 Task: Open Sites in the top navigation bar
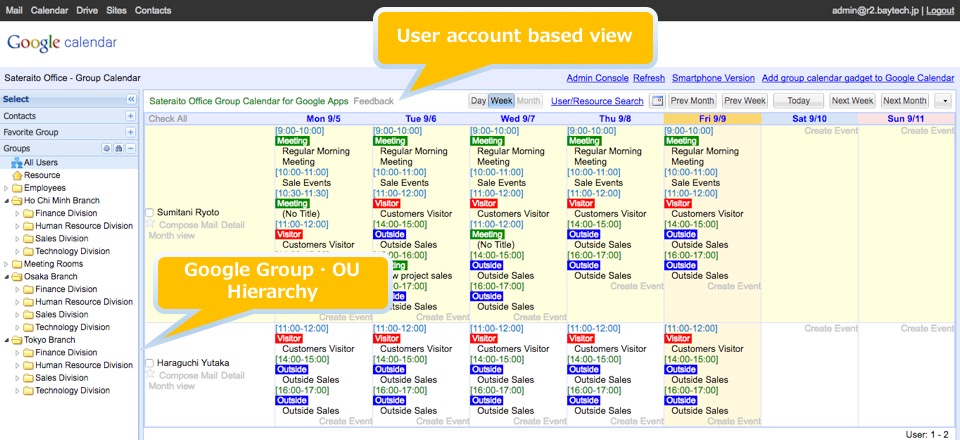pyautogui.click(x=116, y=10)
